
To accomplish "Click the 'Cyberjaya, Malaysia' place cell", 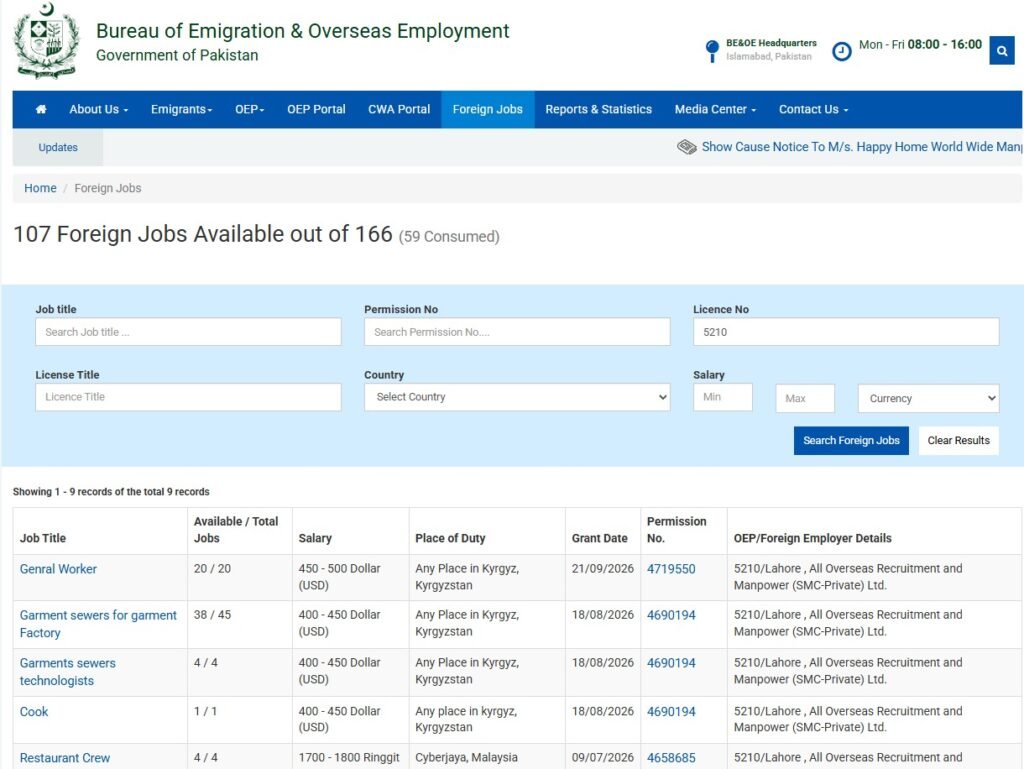I will [x=466, y=757].
